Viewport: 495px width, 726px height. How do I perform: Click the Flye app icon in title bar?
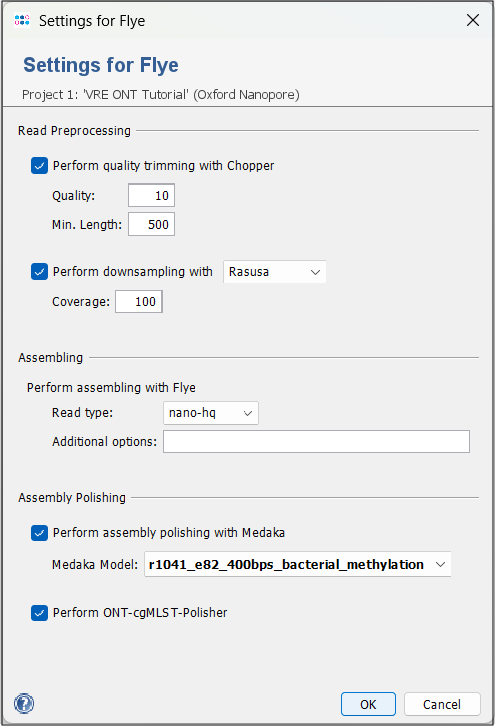22,20
